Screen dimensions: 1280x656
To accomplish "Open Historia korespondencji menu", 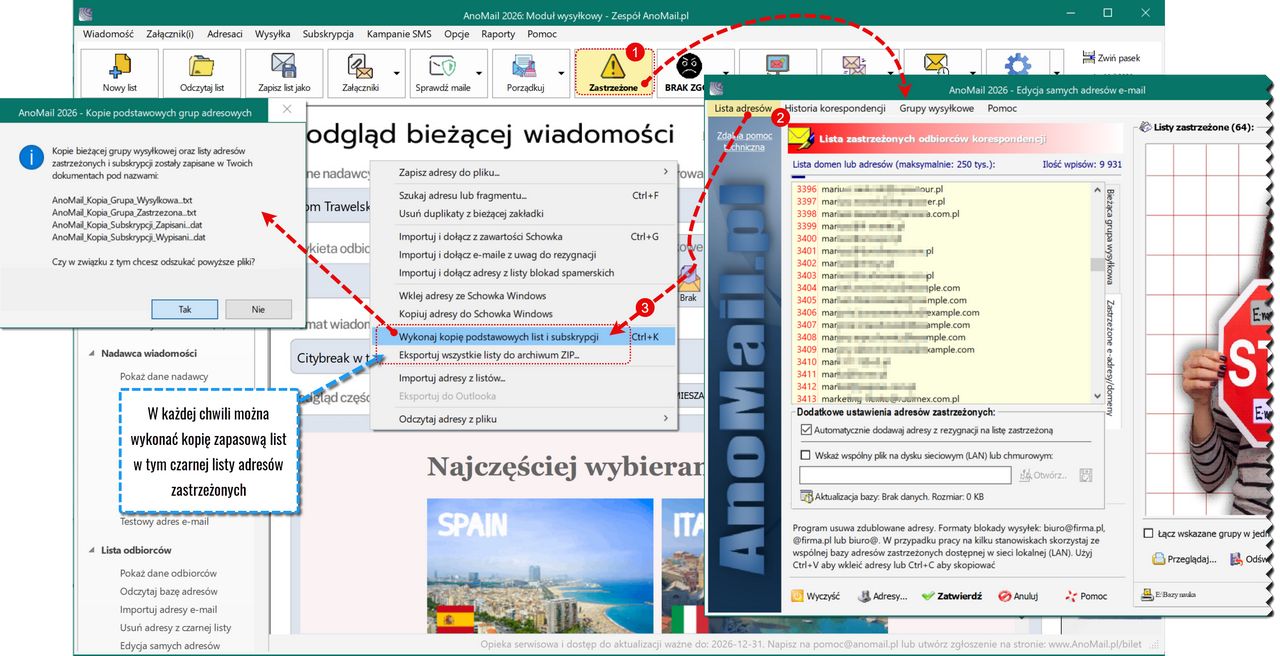I will click(835, 108).
